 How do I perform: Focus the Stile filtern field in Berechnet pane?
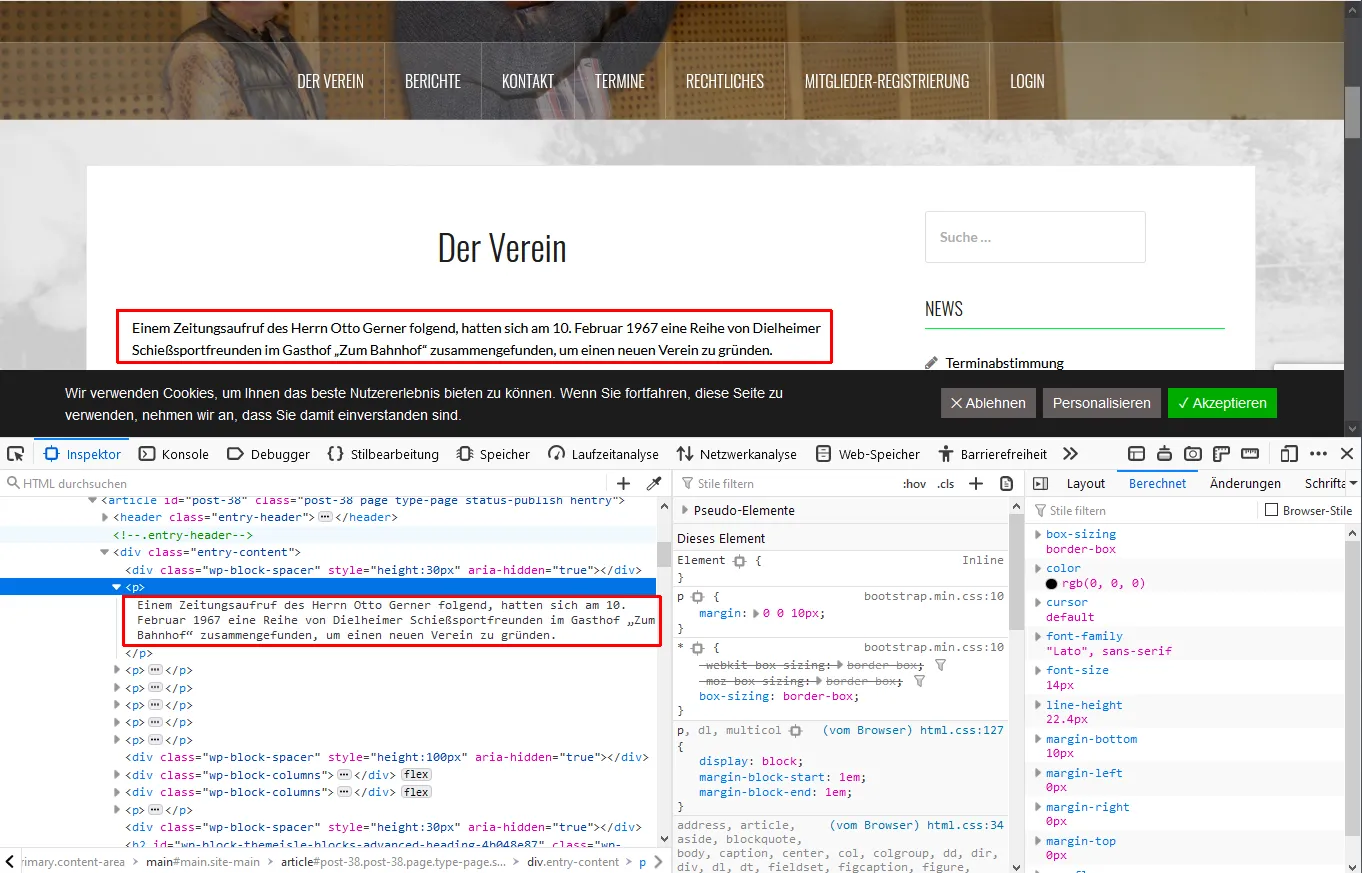coord(1145,510)
